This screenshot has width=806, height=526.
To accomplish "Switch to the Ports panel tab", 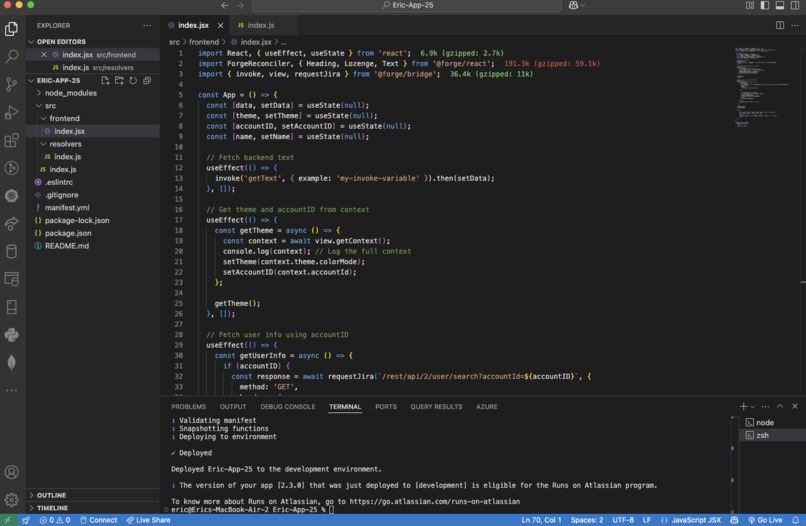I will pos(386,406).
